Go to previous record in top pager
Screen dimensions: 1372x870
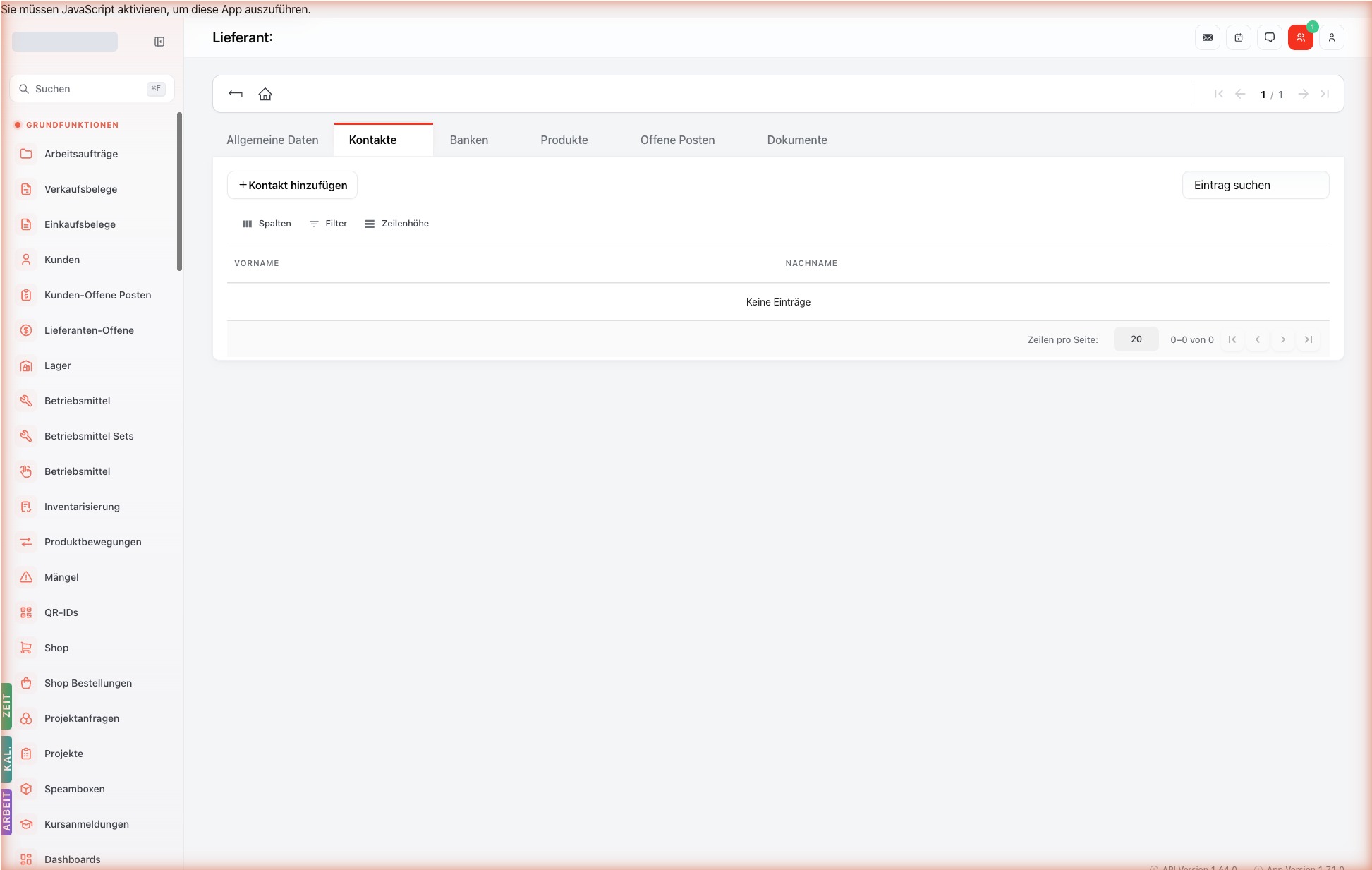[1240, 94]
